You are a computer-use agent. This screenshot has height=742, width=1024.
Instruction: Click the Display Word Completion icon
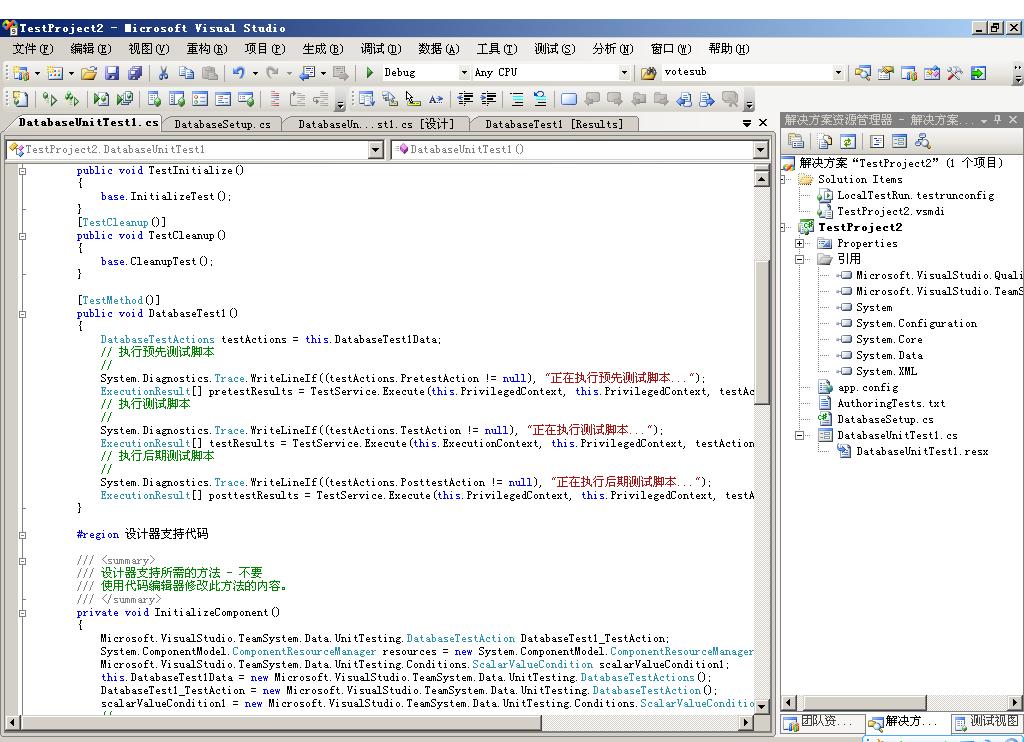(x=436, y=99)
